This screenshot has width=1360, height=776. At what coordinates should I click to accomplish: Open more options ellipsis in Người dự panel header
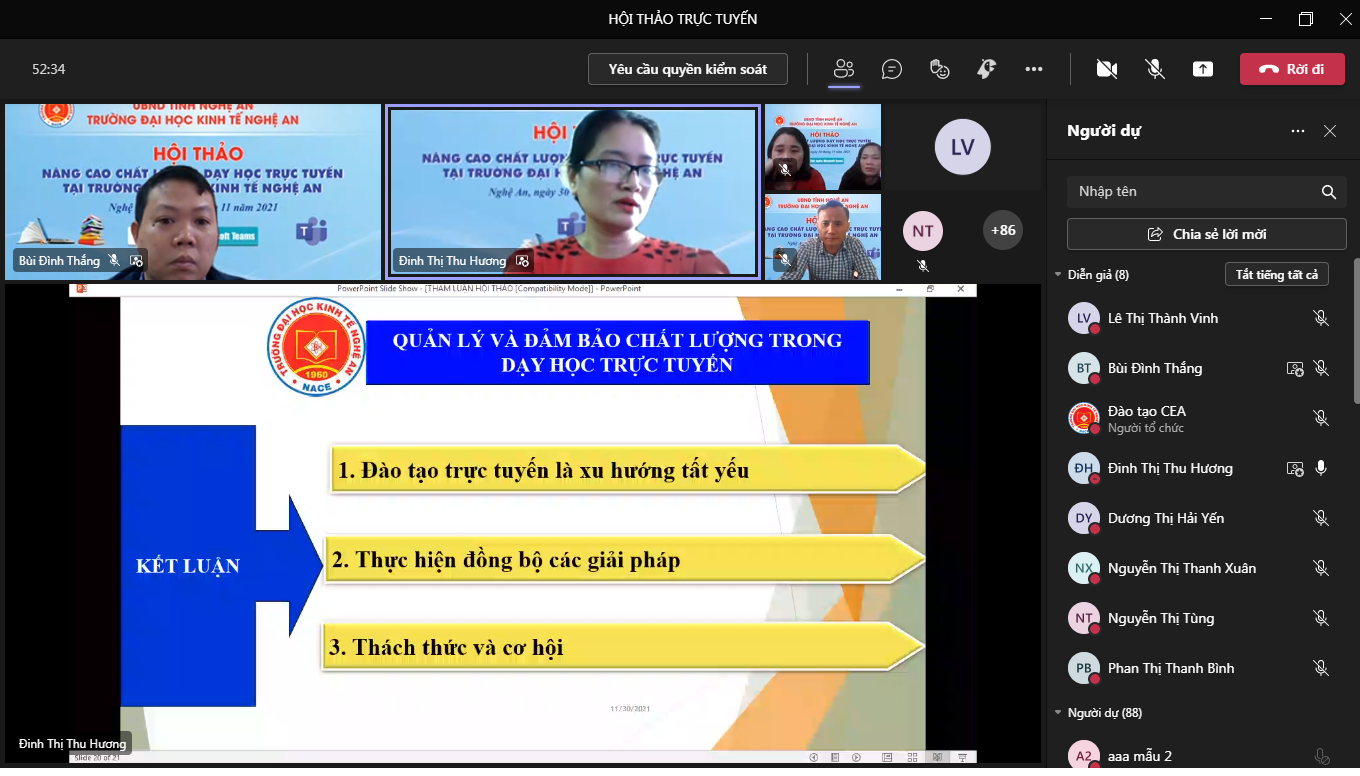click(1298, 131)
